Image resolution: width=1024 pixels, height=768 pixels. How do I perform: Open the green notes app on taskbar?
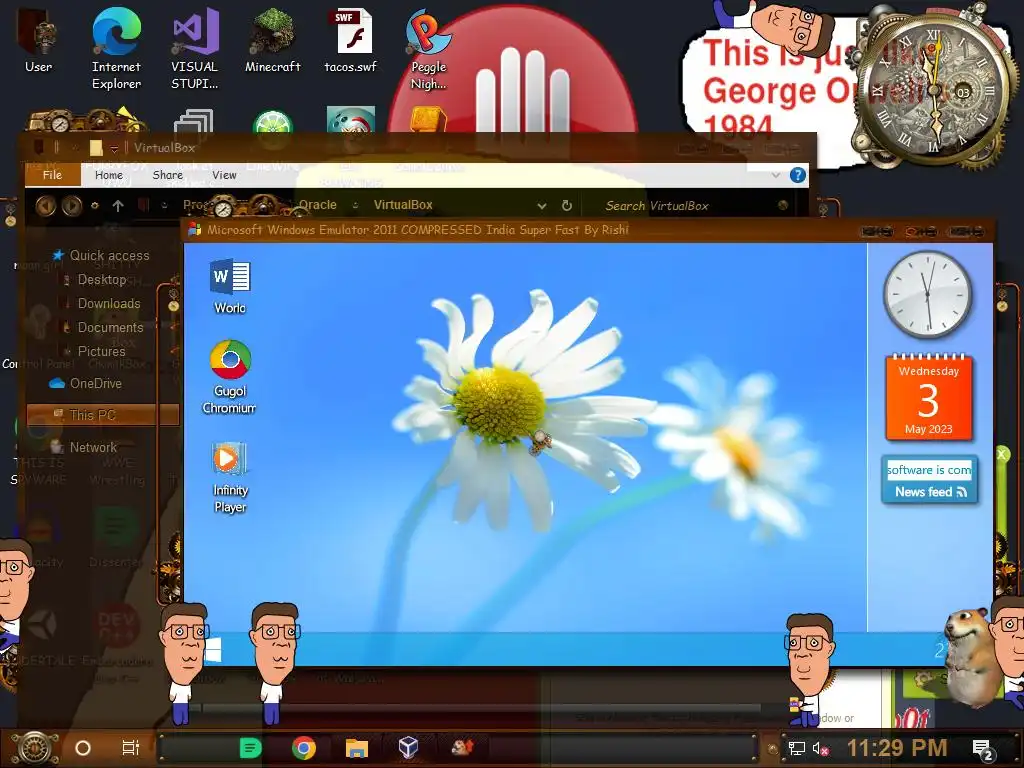pyautogui.click(x=251, y=748)
